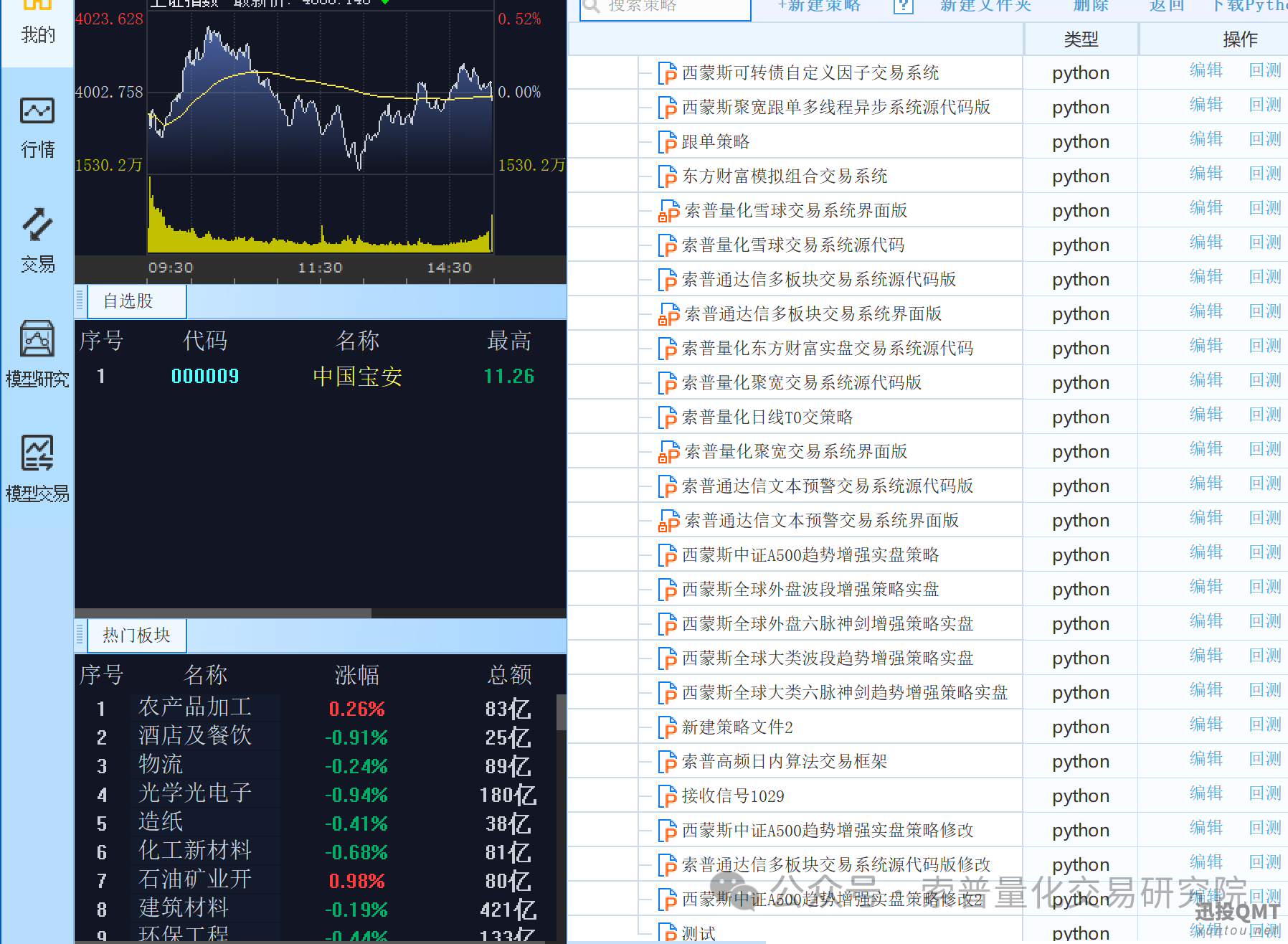This screenshot has height=944, width=1288.
Task: Click the +新建策略 button
Action: [x=819, y=6]
